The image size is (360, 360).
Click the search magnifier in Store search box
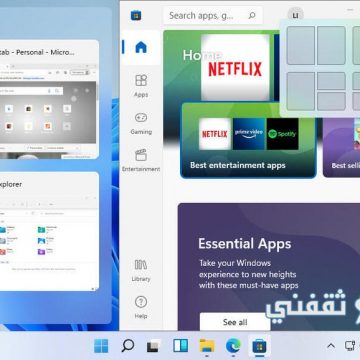252,15
